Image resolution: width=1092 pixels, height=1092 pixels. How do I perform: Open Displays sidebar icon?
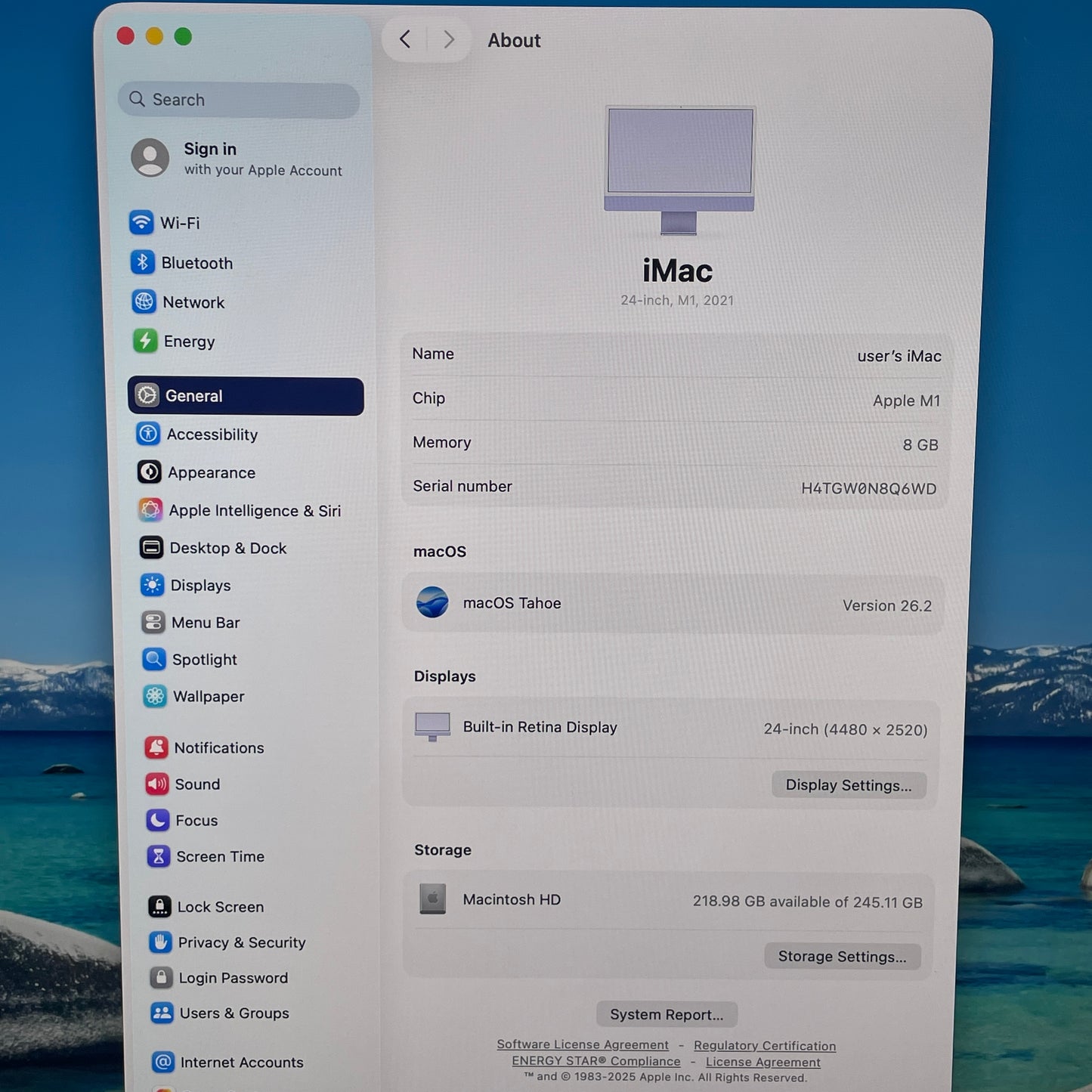click(152, 585)
